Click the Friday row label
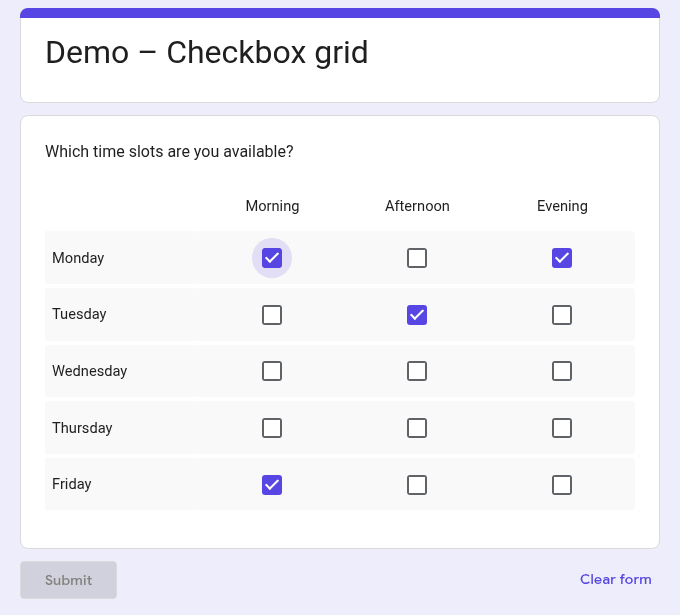 (72, 484)
